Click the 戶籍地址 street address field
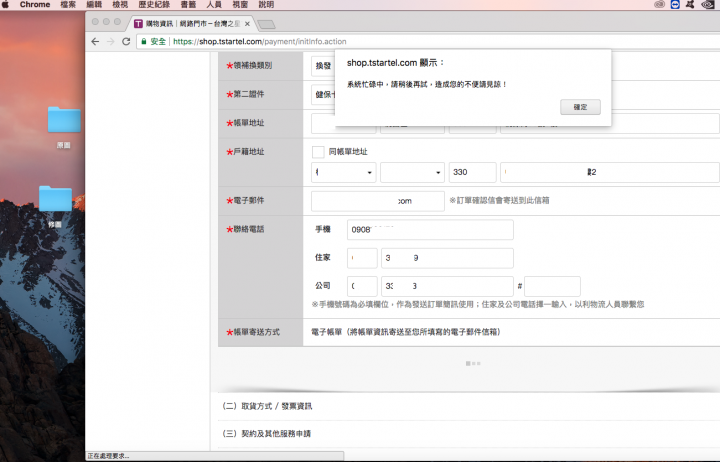 pos(610,172)
